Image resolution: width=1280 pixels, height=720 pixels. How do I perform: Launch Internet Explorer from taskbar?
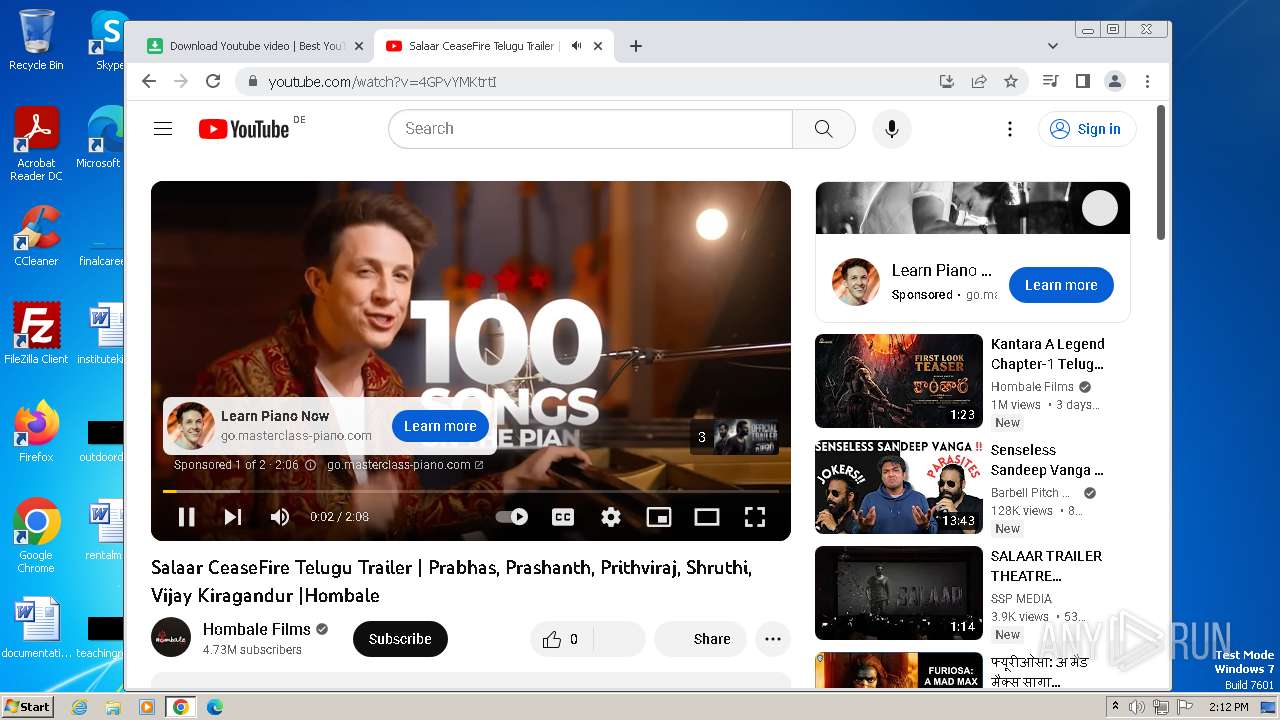79,707
